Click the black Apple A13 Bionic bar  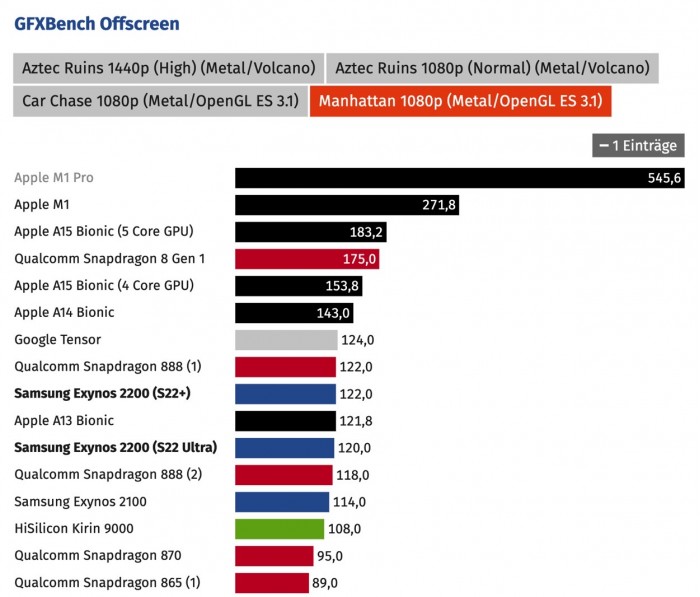pos(285,421)
